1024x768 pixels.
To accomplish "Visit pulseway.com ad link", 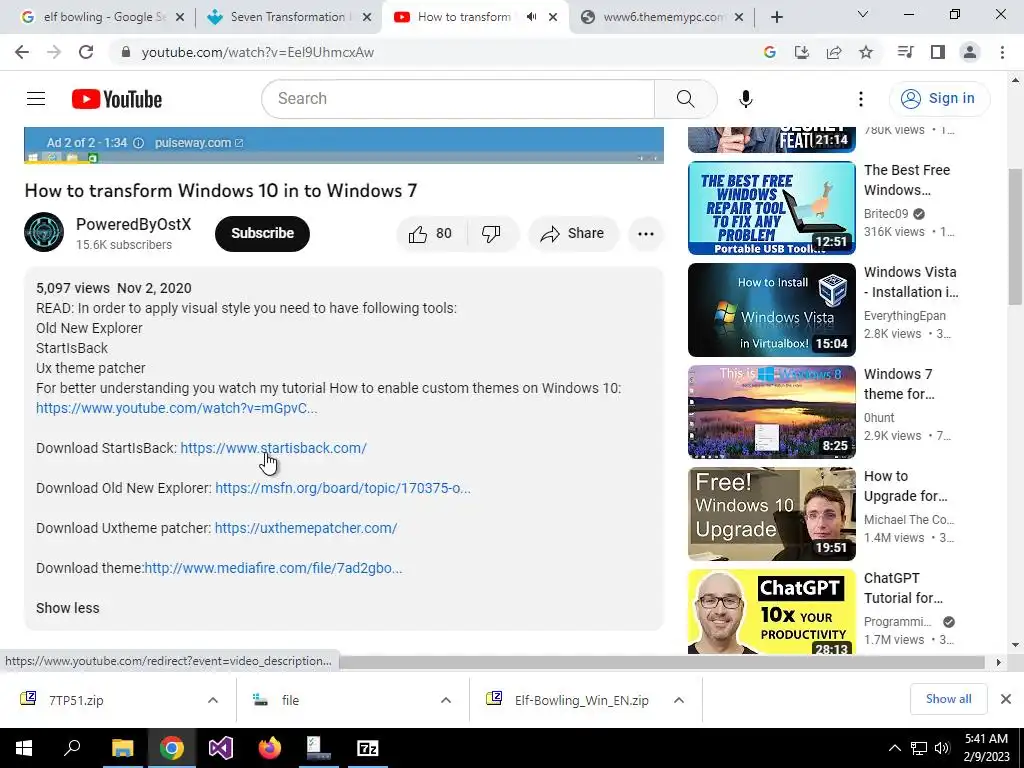I will (199, 143).
